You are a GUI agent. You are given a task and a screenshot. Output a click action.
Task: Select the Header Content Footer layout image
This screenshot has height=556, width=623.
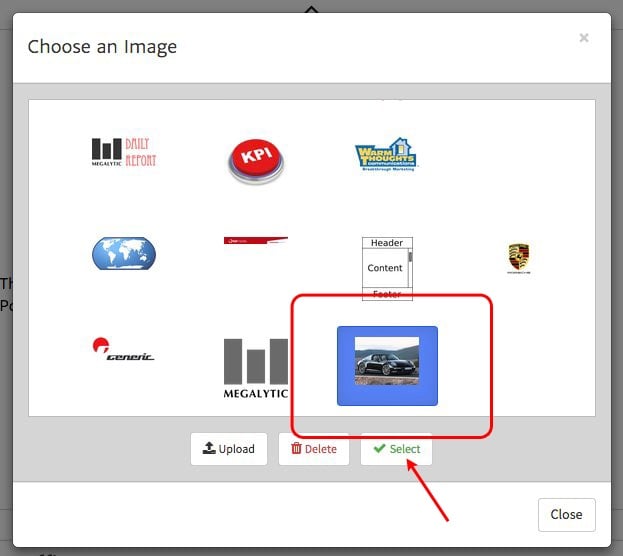click(387, 269)
